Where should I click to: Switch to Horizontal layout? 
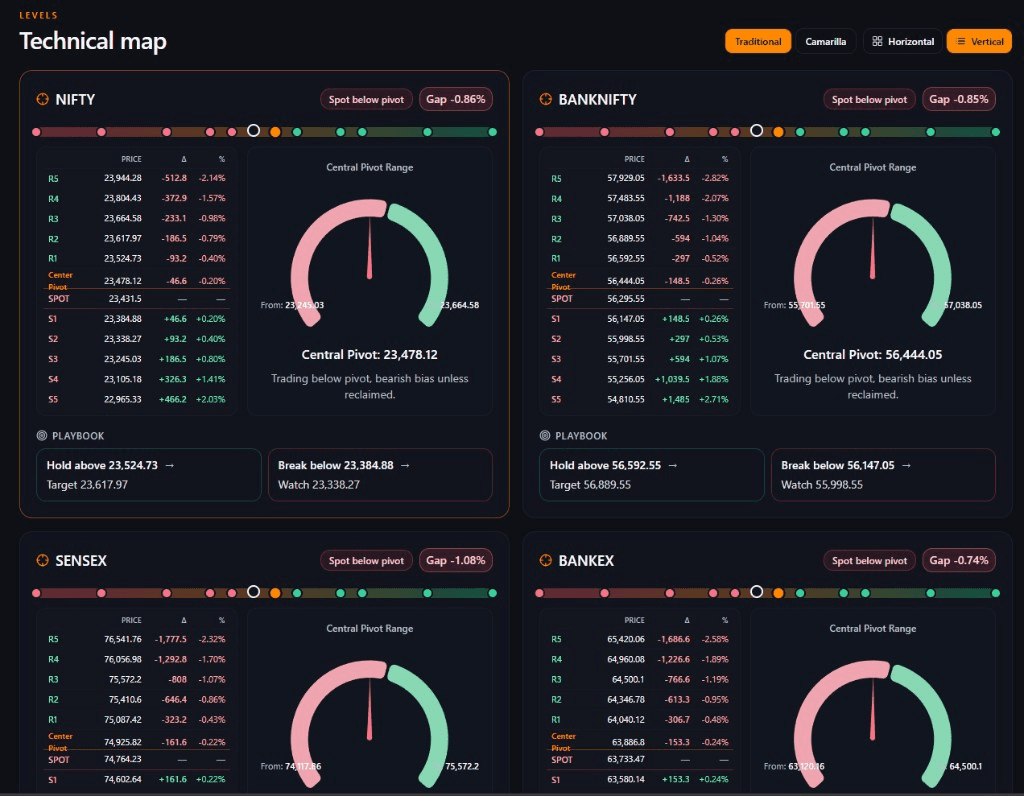pyautogui.click(x=903, y=41)
